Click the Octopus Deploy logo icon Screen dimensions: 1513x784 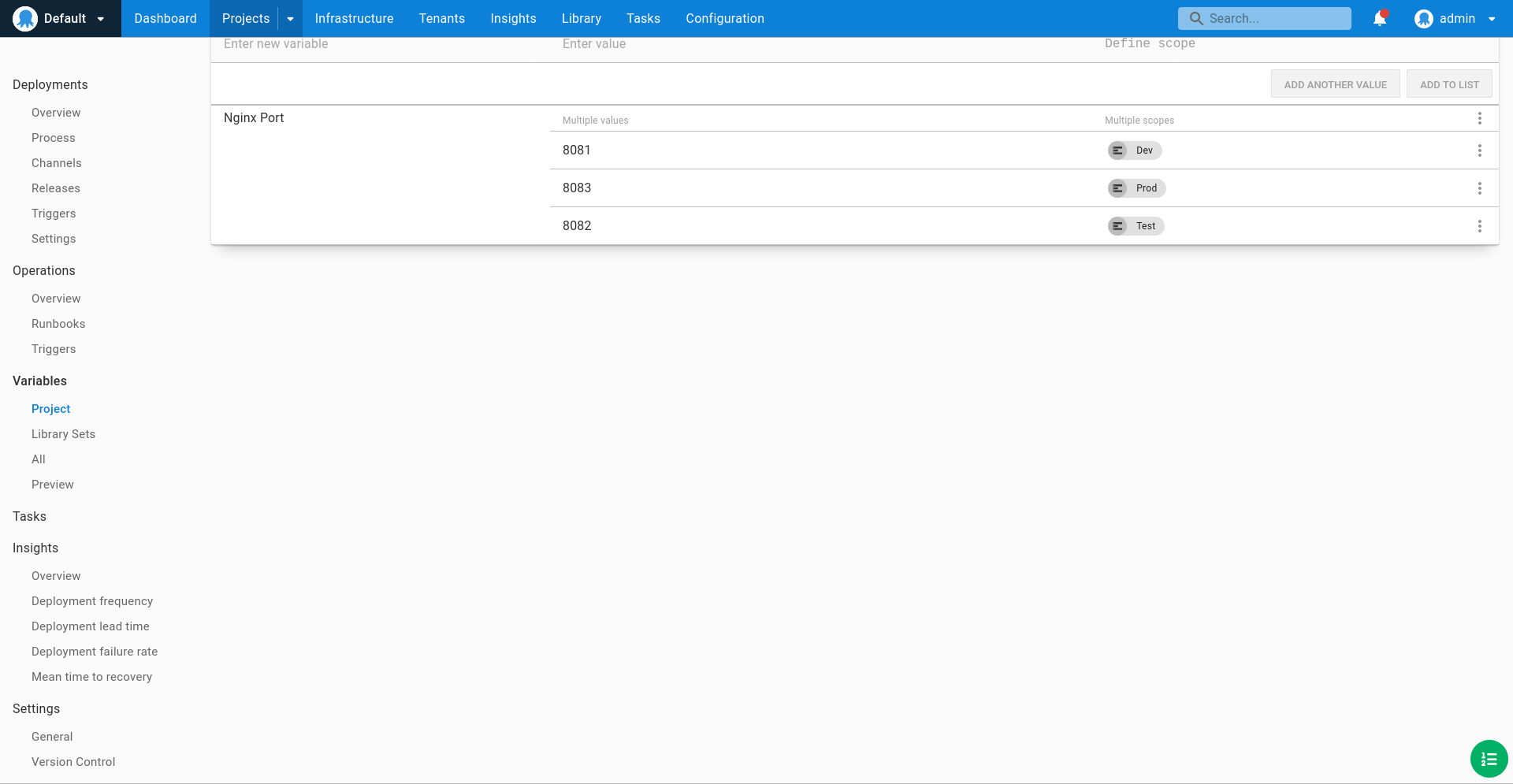point(25,18)
